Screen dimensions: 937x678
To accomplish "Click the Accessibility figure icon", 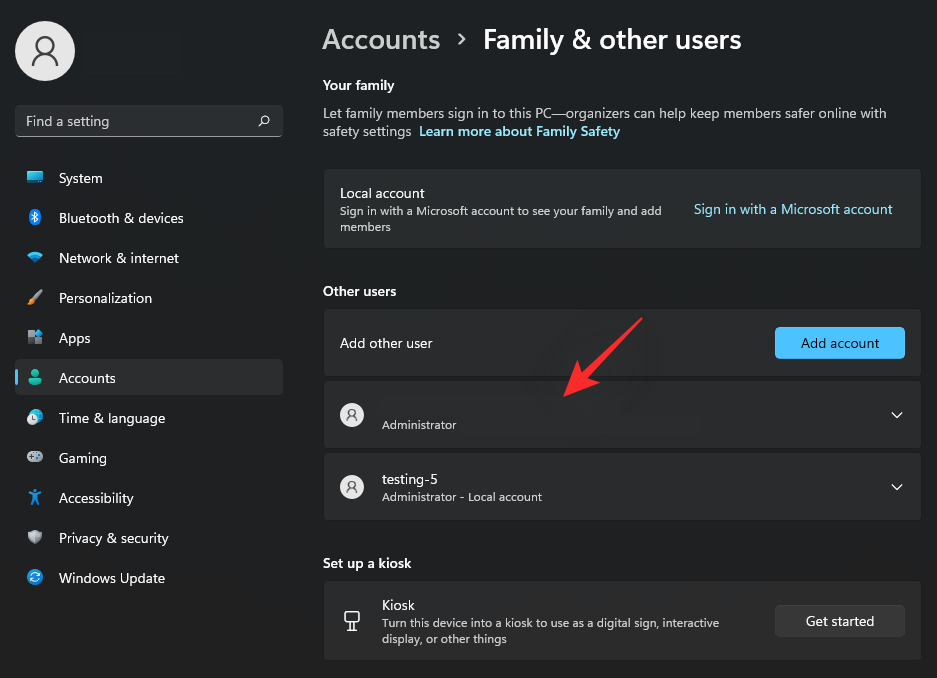I will 35,498.
